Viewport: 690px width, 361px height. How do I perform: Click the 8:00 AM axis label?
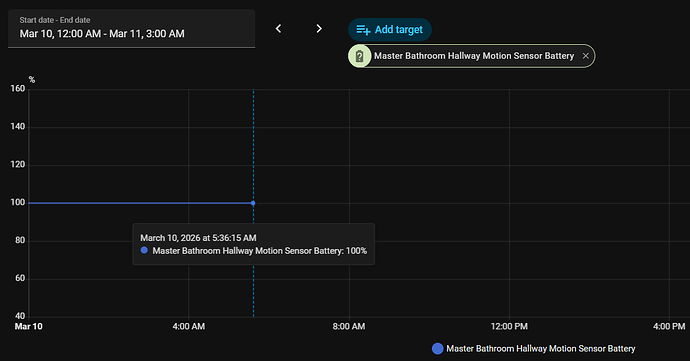coord(349,327)
